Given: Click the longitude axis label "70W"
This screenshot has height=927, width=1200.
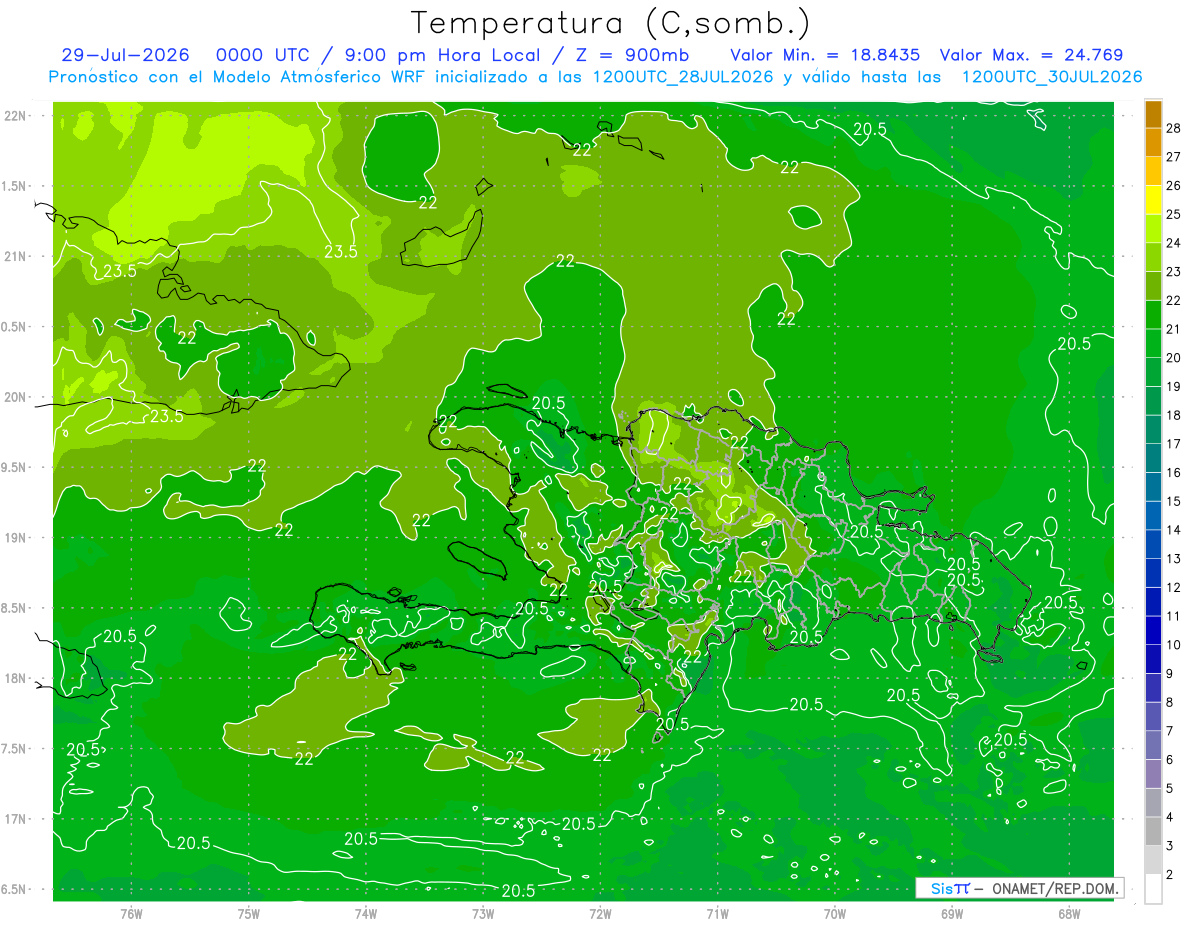Looking at the screenshot, I should 835,914.
